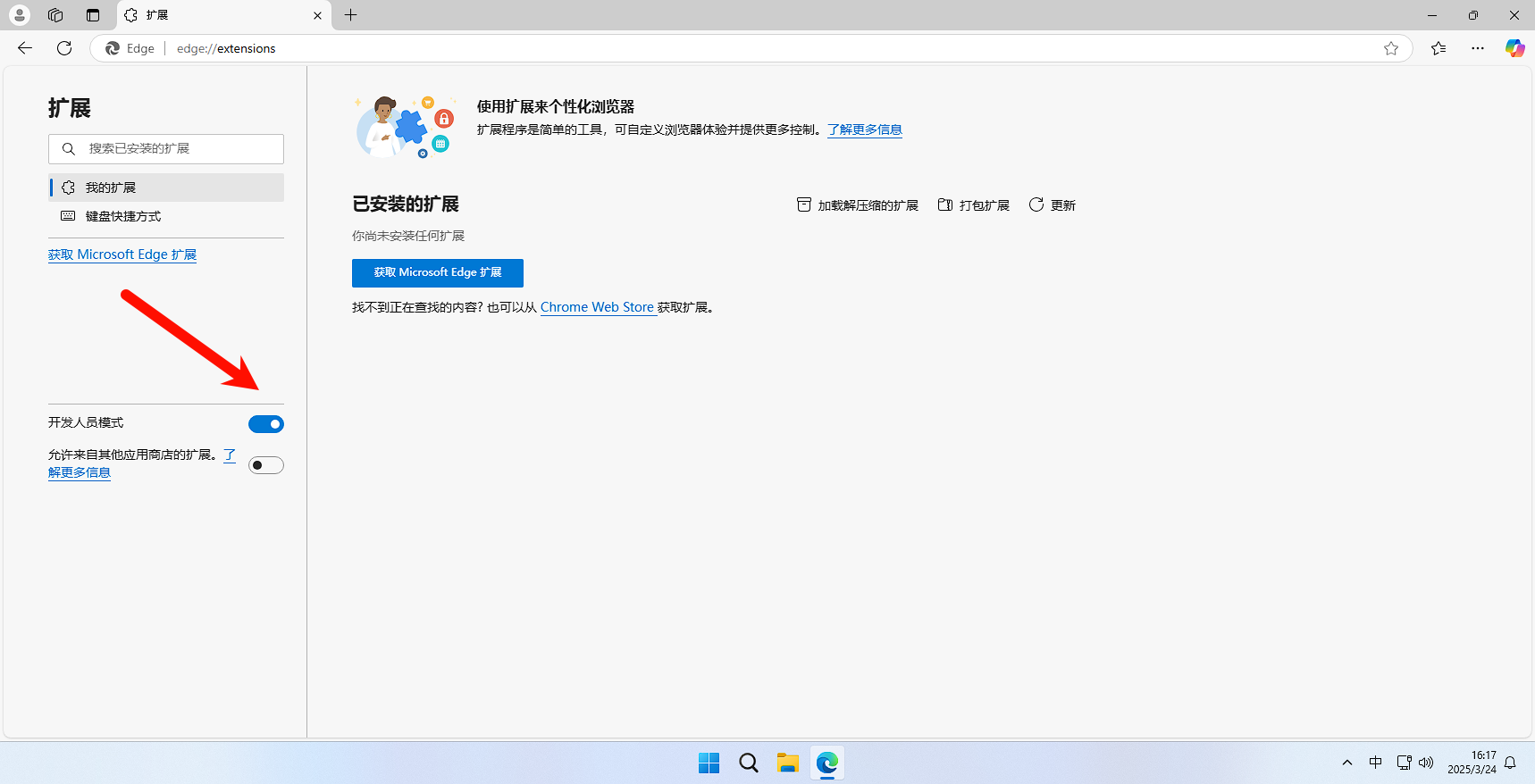Refresh the page with reload icon
The height and width of the screenshot is (784, 1535).
click(x=64, y=48)
